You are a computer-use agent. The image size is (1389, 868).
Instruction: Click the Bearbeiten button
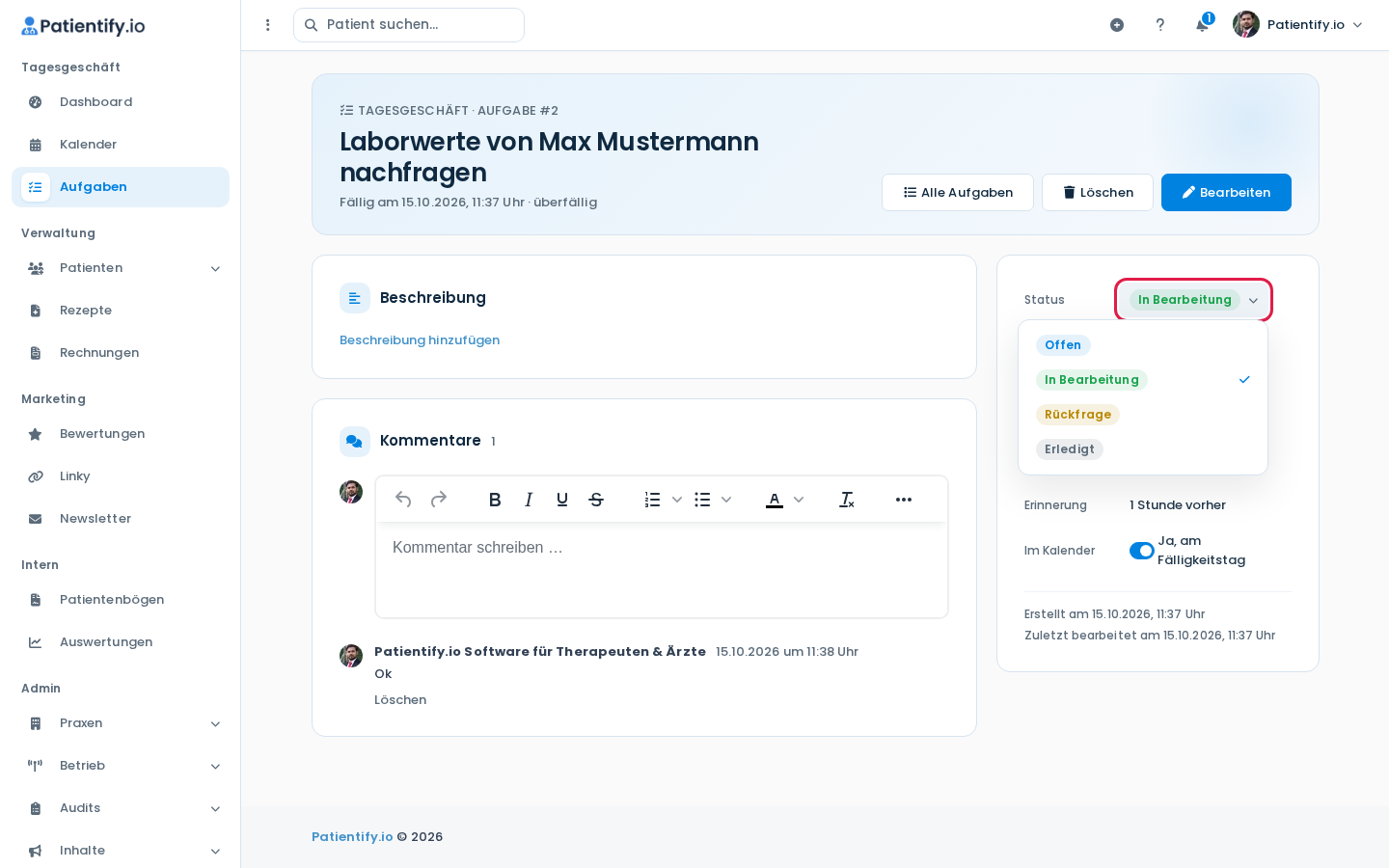(1226, 192)
